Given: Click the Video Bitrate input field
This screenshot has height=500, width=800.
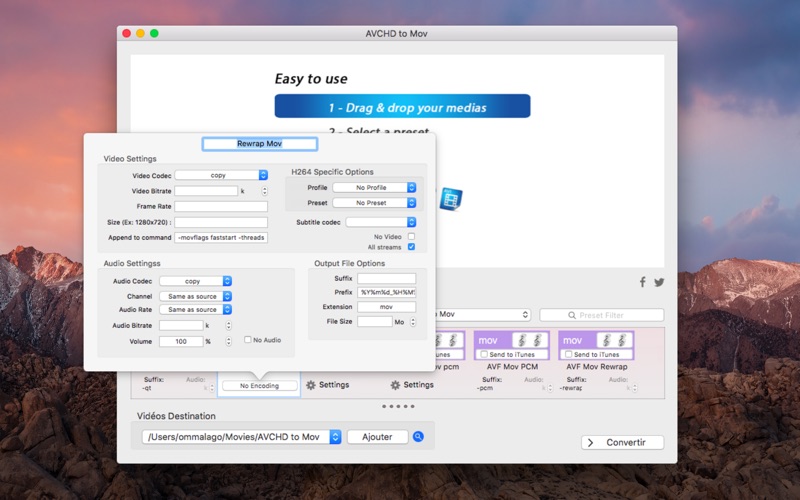Looking at the screenshot, I should (206, 191).
